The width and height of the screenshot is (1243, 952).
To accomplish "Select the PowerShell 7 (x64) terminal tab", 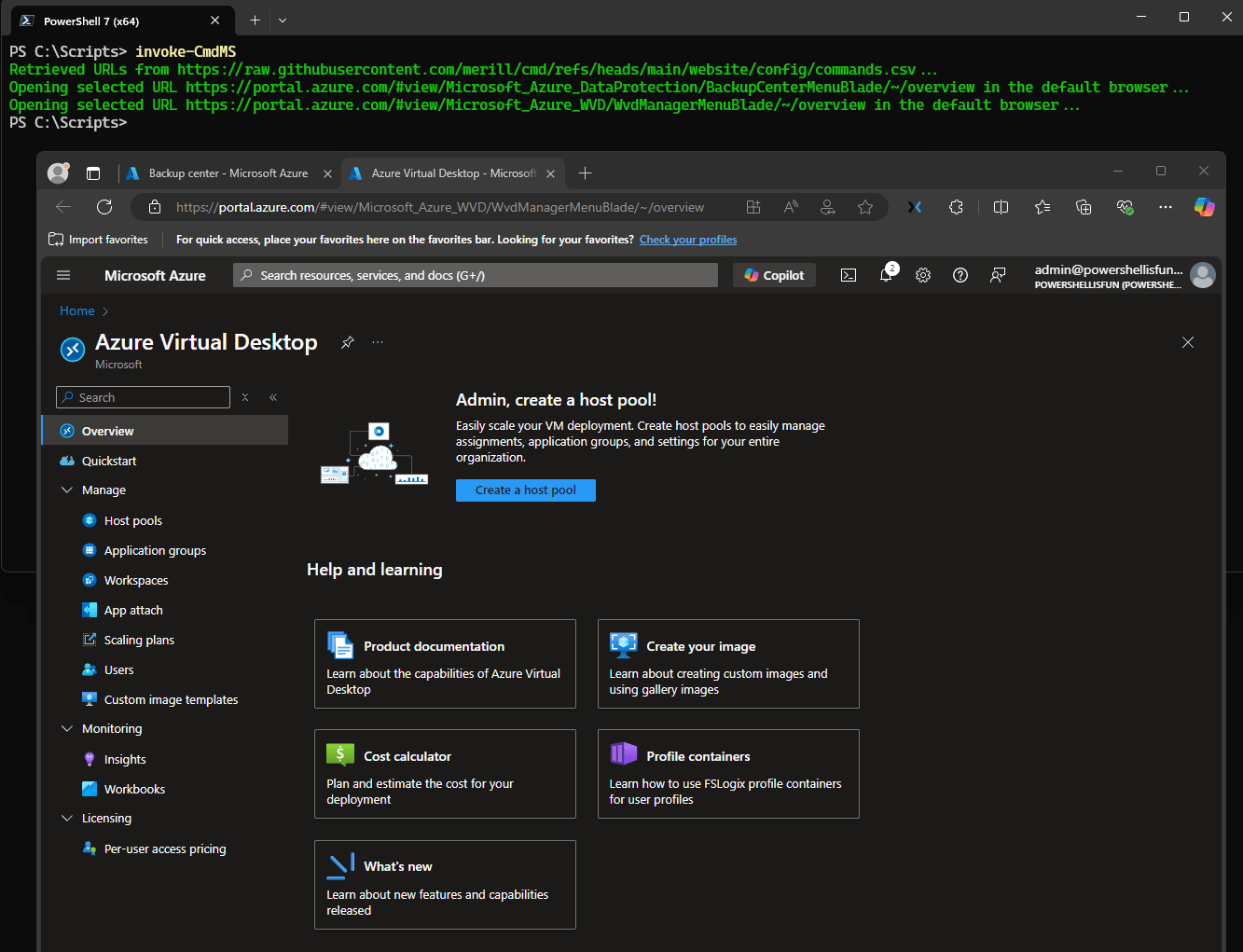I will 119,21.
